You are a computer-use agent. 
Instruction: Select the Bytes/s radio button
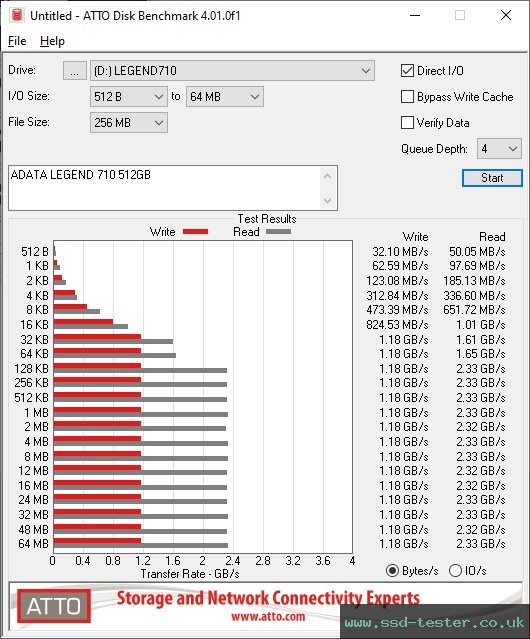tap(392, 571)
